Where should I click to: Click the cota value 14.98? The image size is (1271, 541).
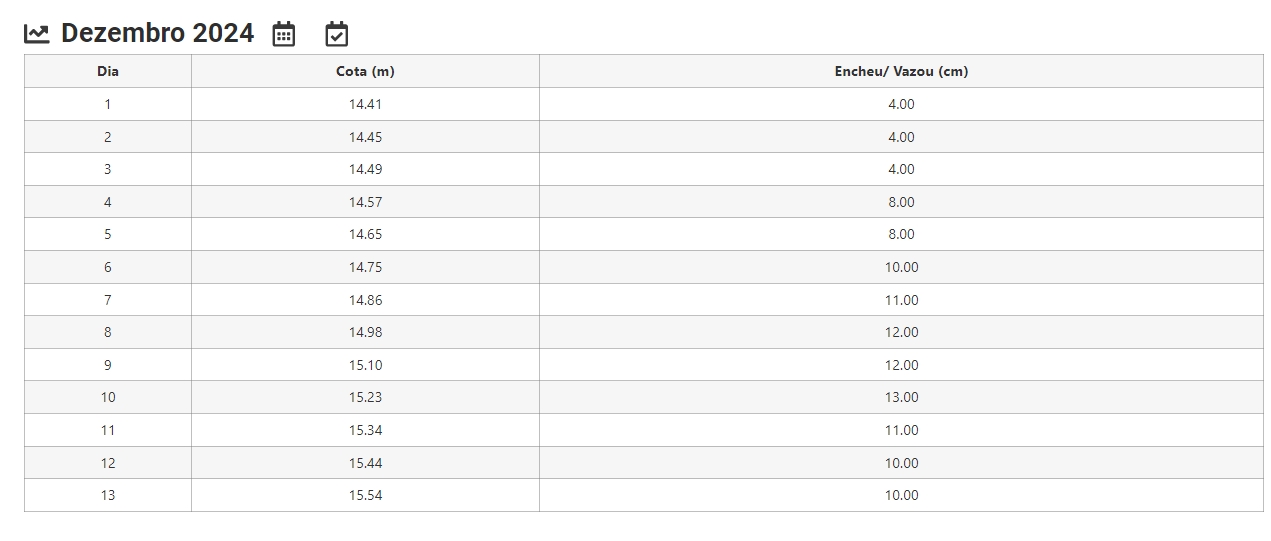(365, 332)
